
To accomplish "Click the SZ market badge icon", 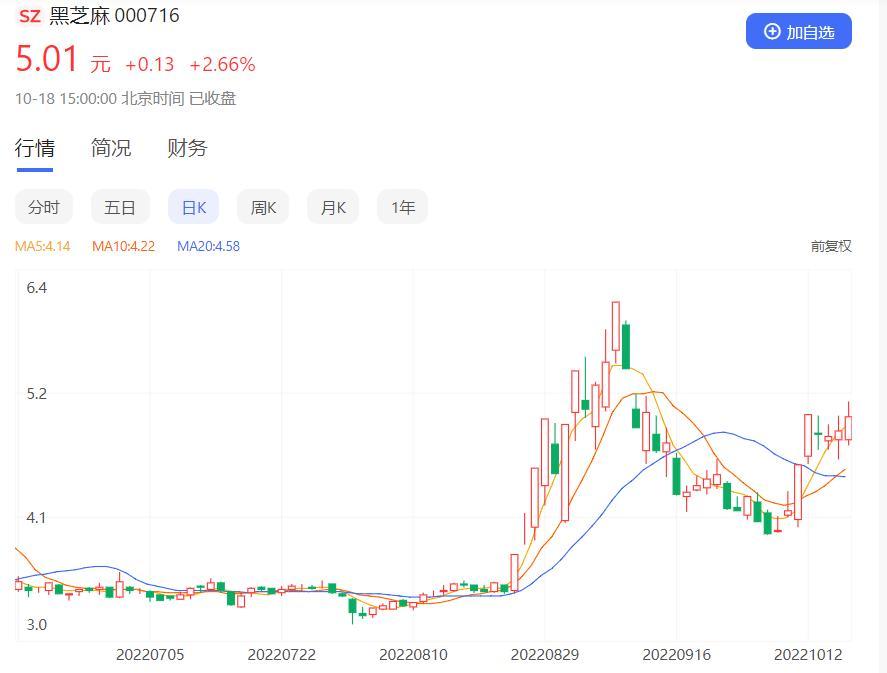I will click(29, 16).
